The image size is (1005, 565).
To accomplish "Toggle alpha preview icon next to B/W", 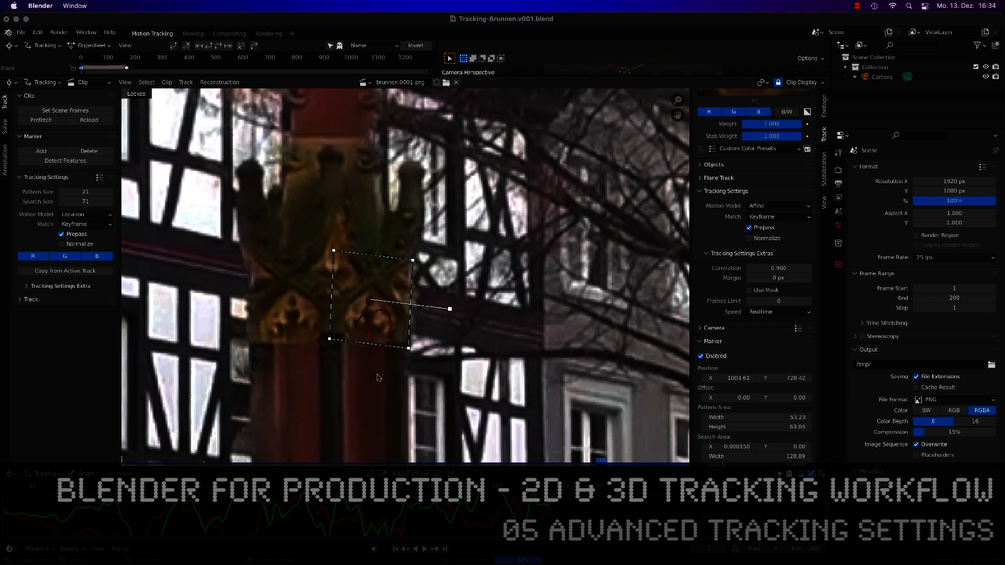I will point(807,111).
